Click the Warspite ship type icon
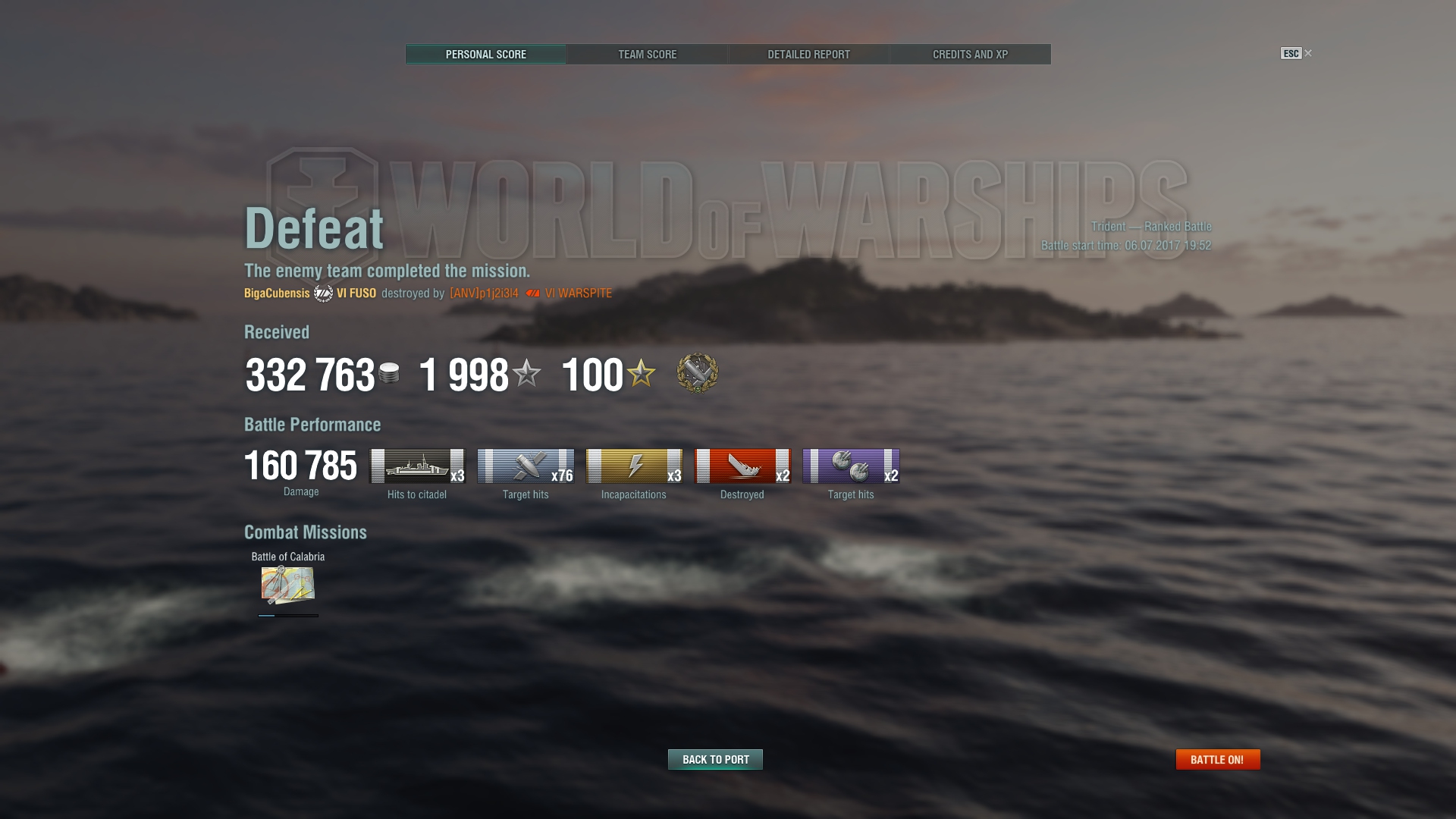 click(x=533, y=293)
